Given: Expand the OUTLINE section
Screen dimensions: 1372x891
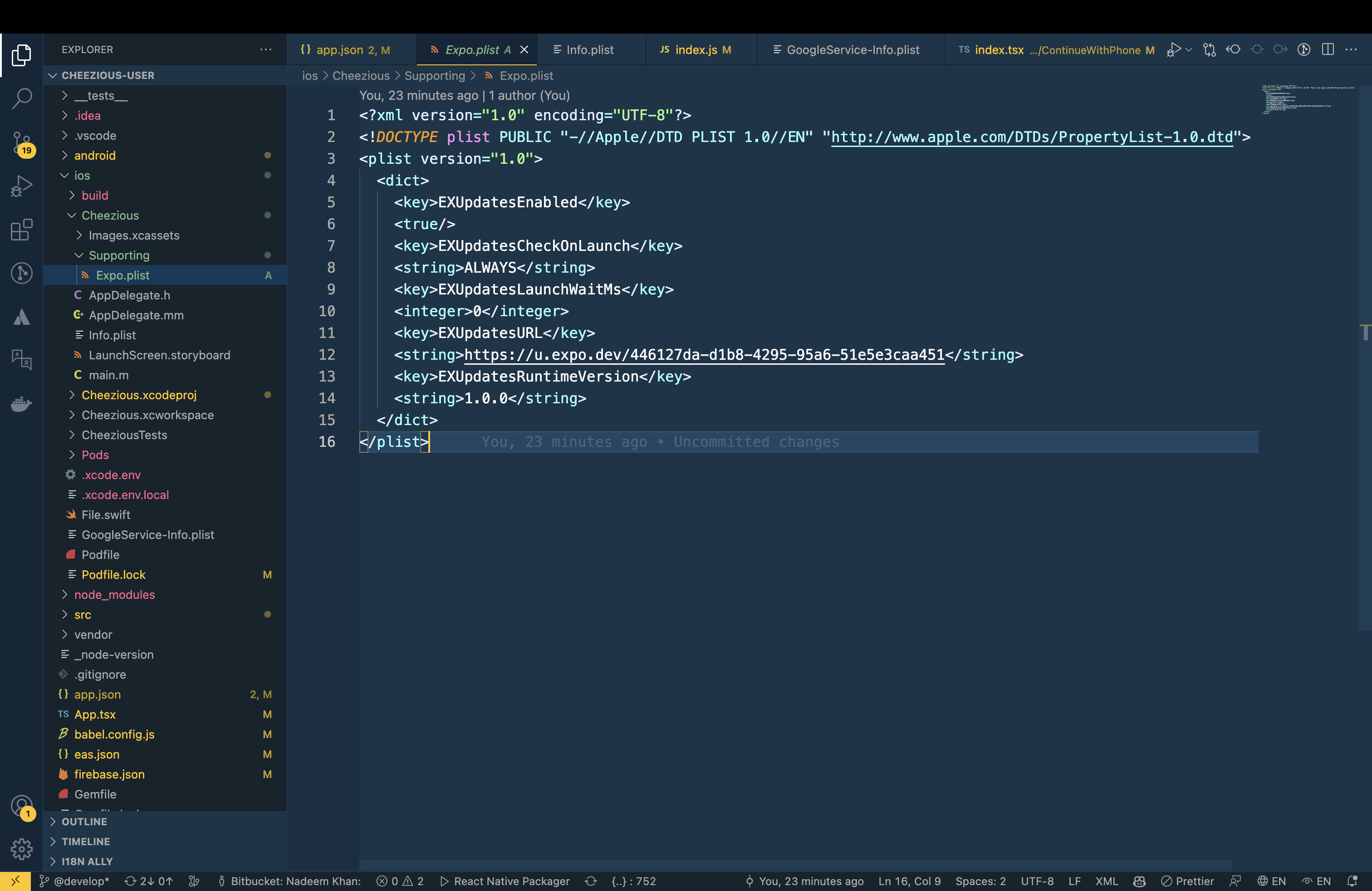Looking at the screenshot, I should pos(84,821).
